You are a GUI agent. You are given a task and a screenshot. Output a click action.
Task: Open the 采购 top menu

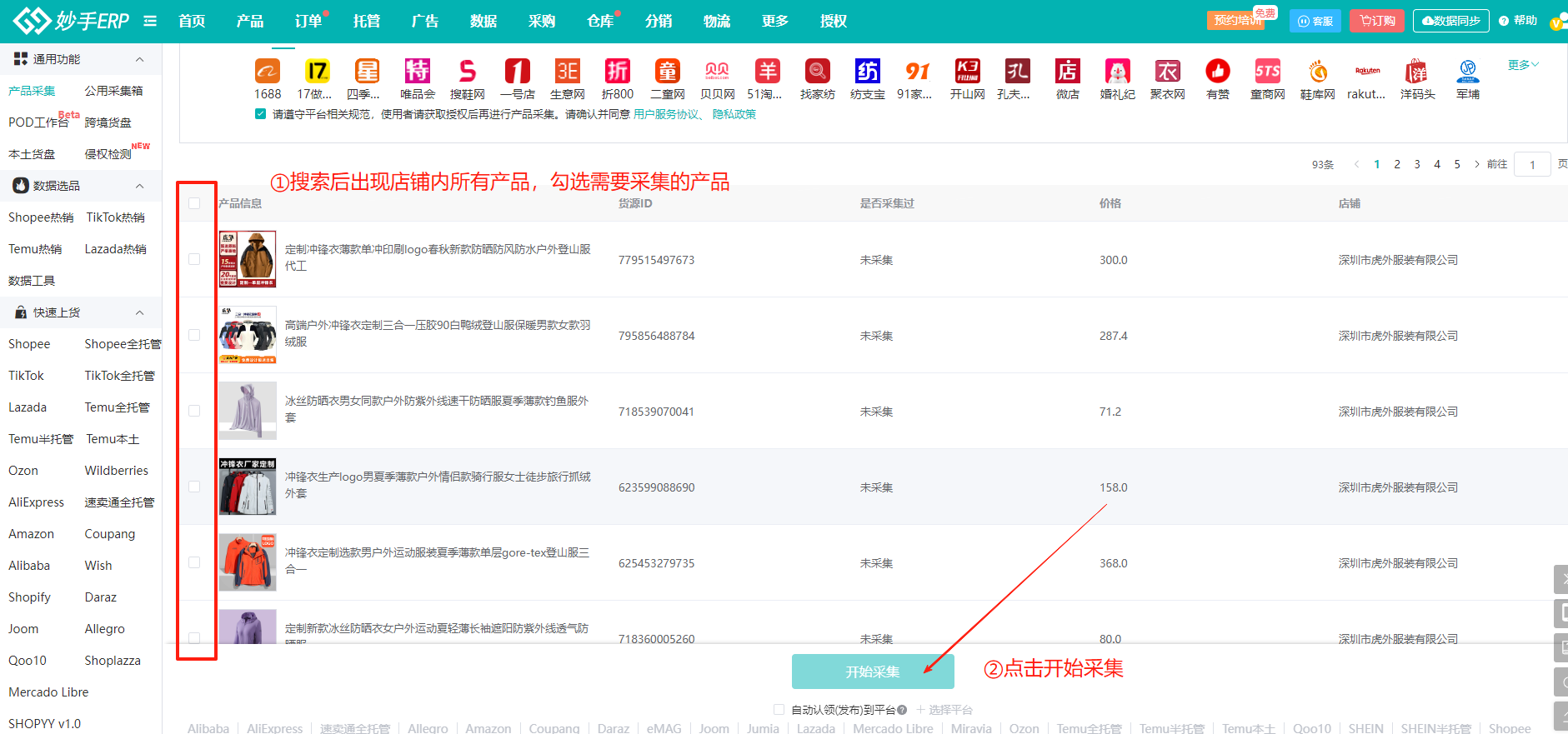(541, 21)
